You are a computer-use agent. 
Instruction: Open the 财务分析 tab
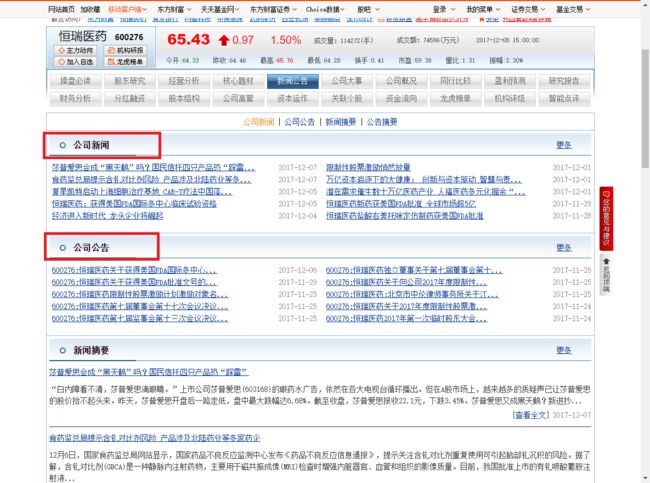pyautogui.click(x=75, y=99)
